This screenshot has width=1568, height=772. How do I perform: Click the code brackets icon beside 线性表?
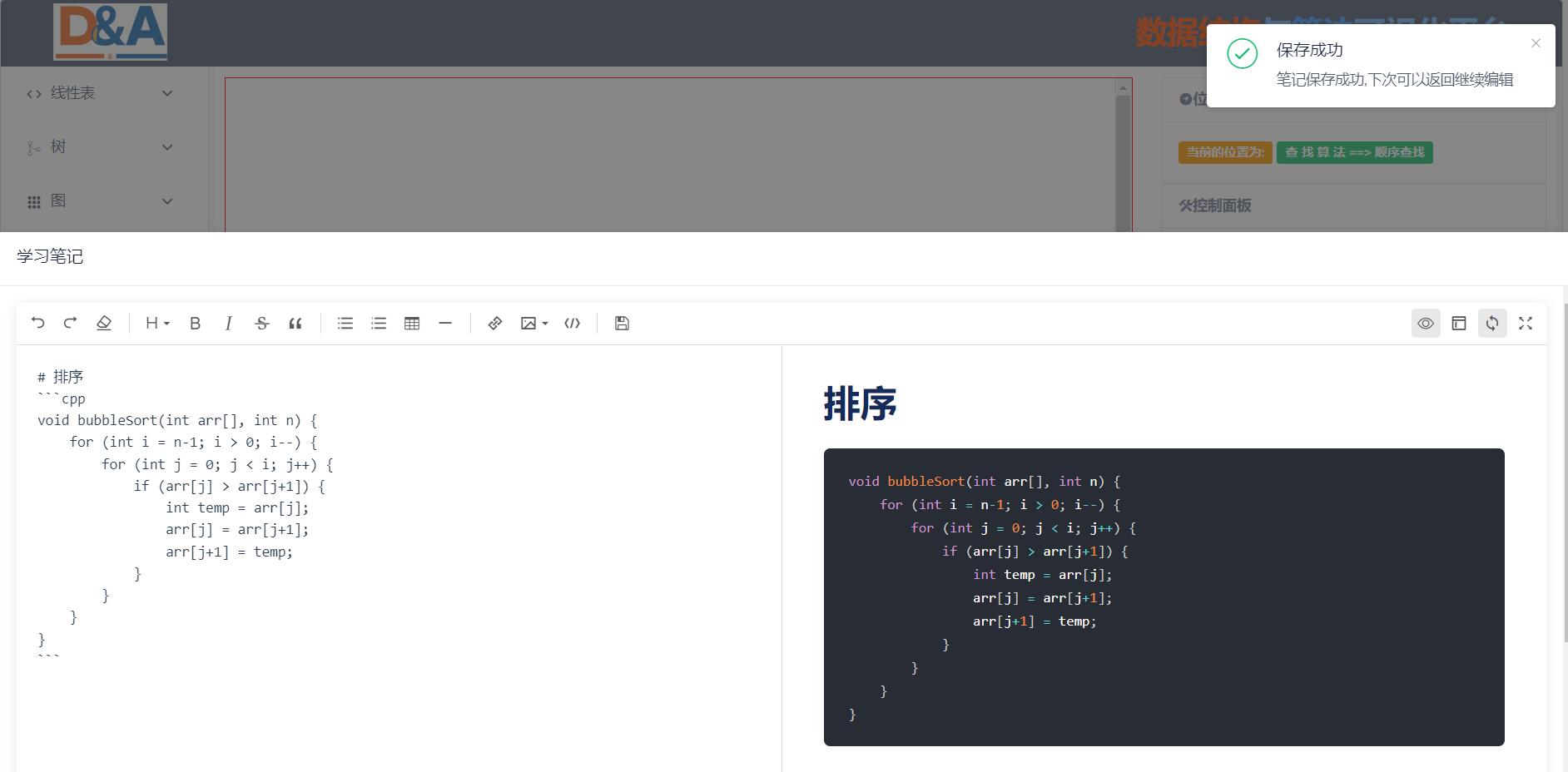[x=34, y=94]
